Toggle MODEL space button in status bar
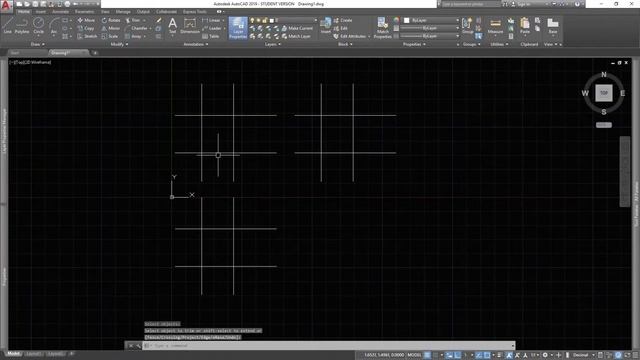This screenshot has width=640, height=360. (x=414, y=355)
